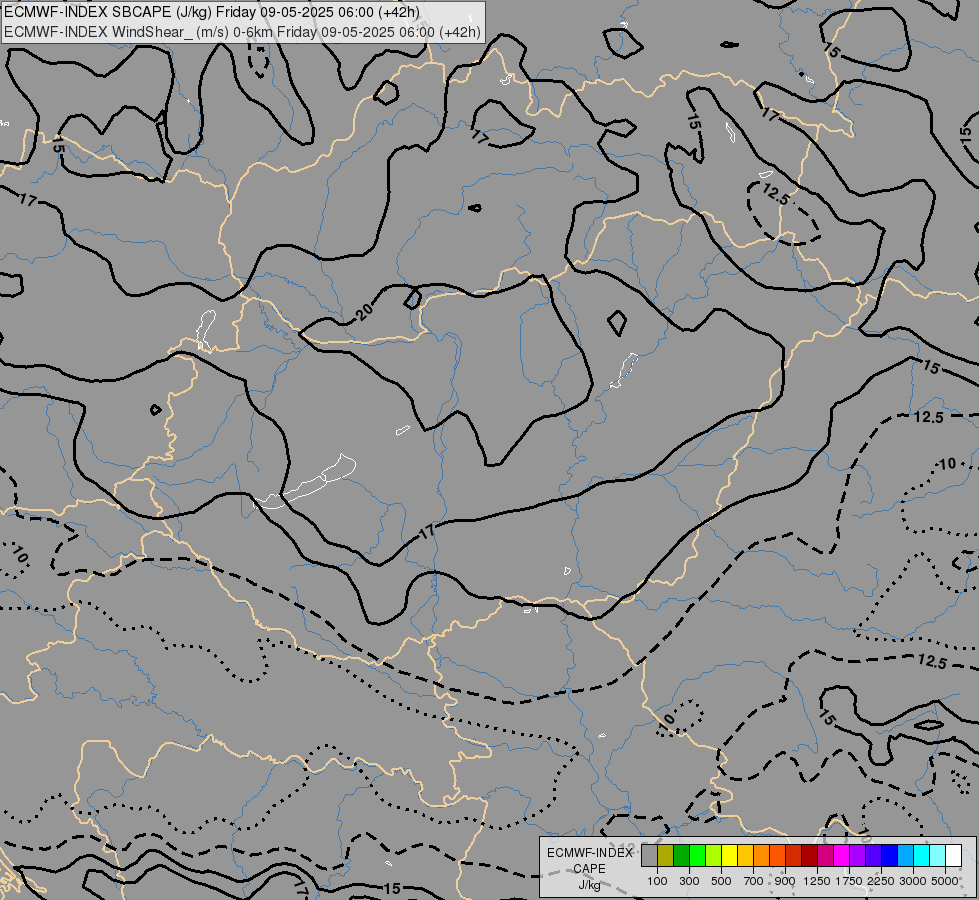Click the 1250 value on the legend scale
Viewport: 979px width, 900px height.
[817, 881]
